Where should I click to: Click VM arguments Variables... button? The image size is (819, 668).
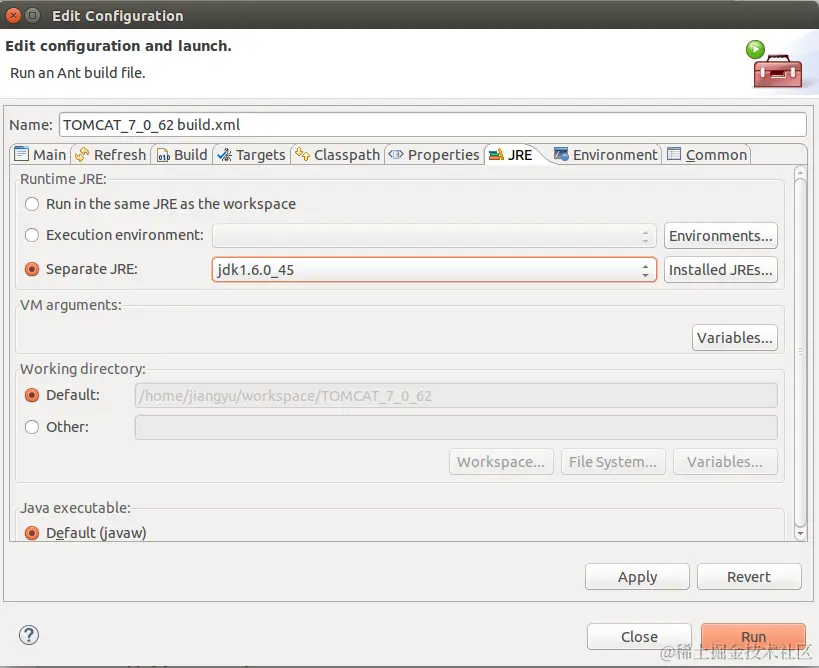coord(735,337)
